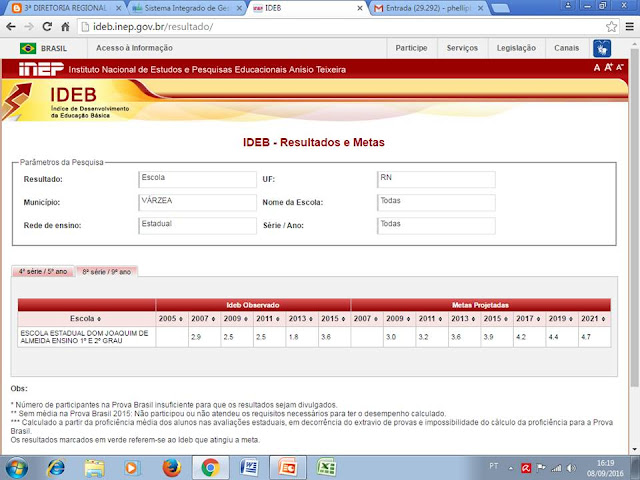Open Excel from the taskbar

327,468
